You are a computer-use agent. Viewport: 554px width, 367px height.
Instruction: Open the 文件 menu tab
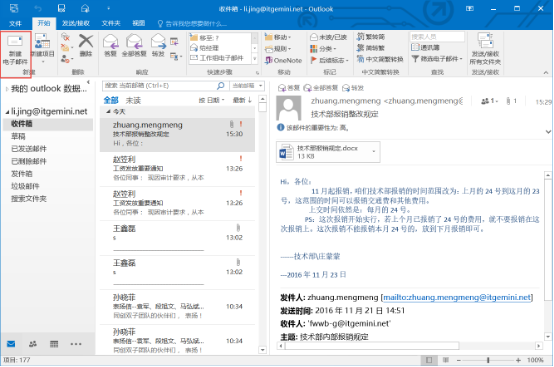tap(15, 23)
